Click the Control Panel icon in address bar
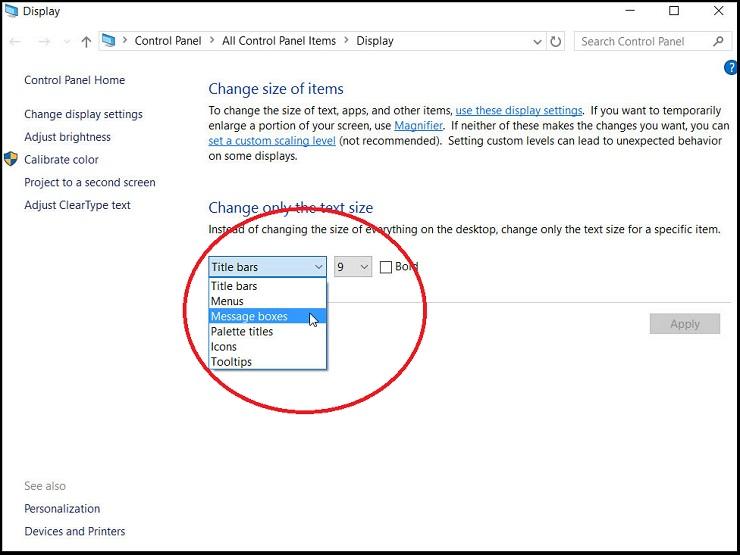 click(109, 41)
